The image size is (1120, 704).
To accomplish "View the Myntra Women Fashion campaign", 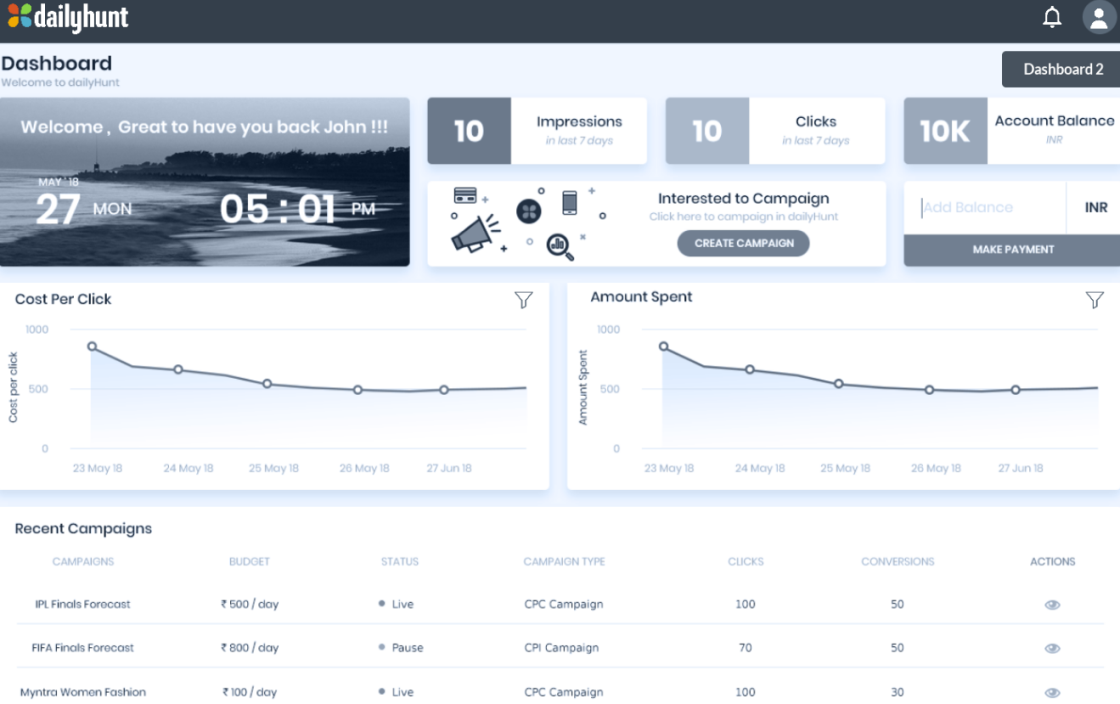I will coord(1052,693).
